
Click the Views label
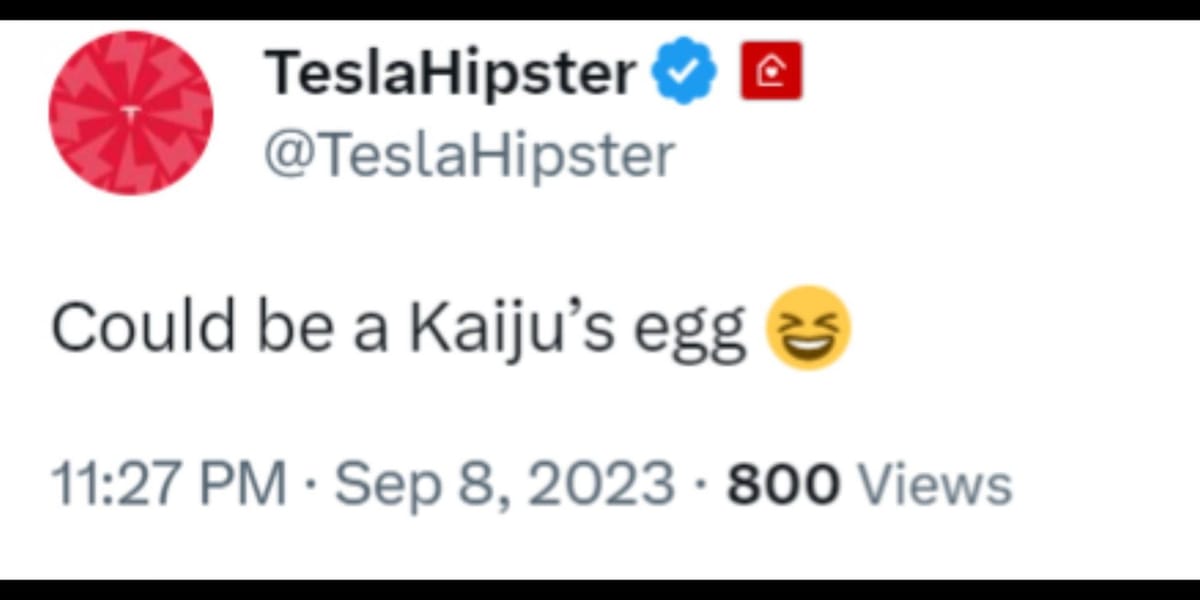tap(937, 485)
